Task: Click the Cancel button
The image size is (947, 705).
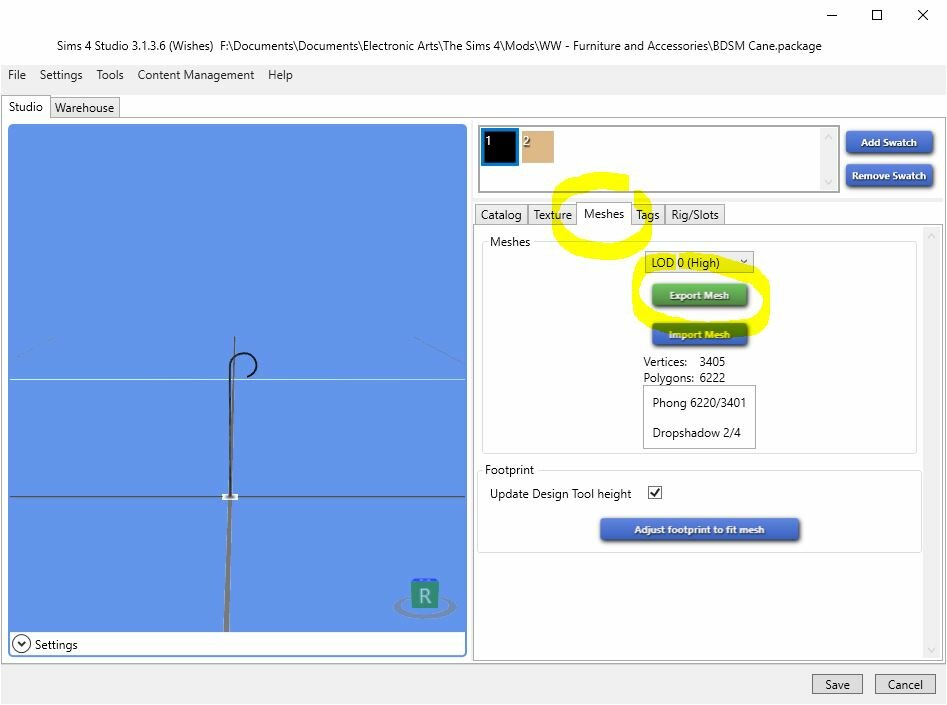Action: 904,684
